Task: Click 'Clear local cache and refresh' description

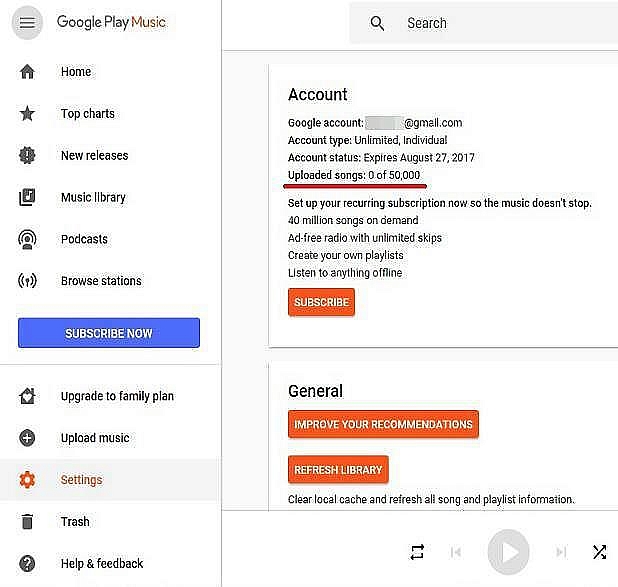Action: (x=431, y=499)
